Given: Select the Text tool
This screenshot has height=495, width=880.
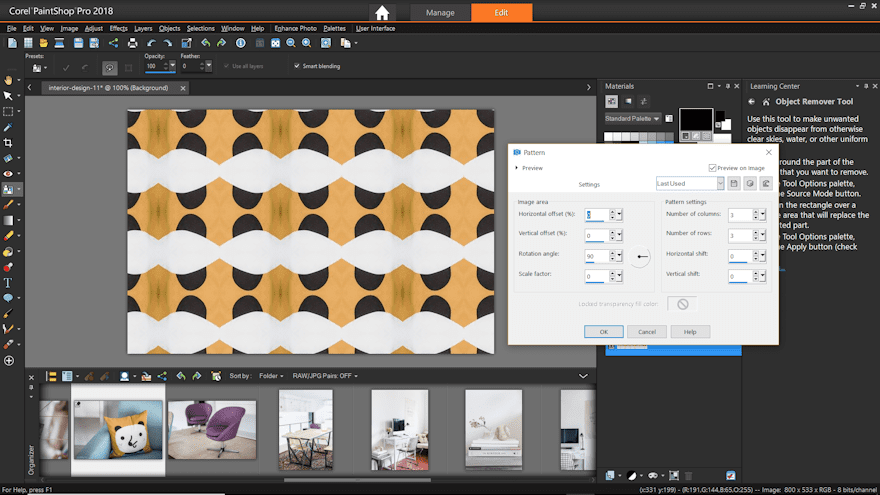Looking at the screenshot, I should pyautogui.click(x=8, y=283).
